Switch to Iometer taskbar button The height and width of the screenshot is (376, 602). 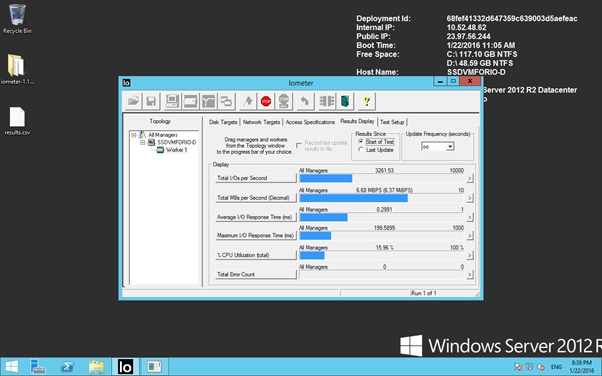(x=125, y=367)
